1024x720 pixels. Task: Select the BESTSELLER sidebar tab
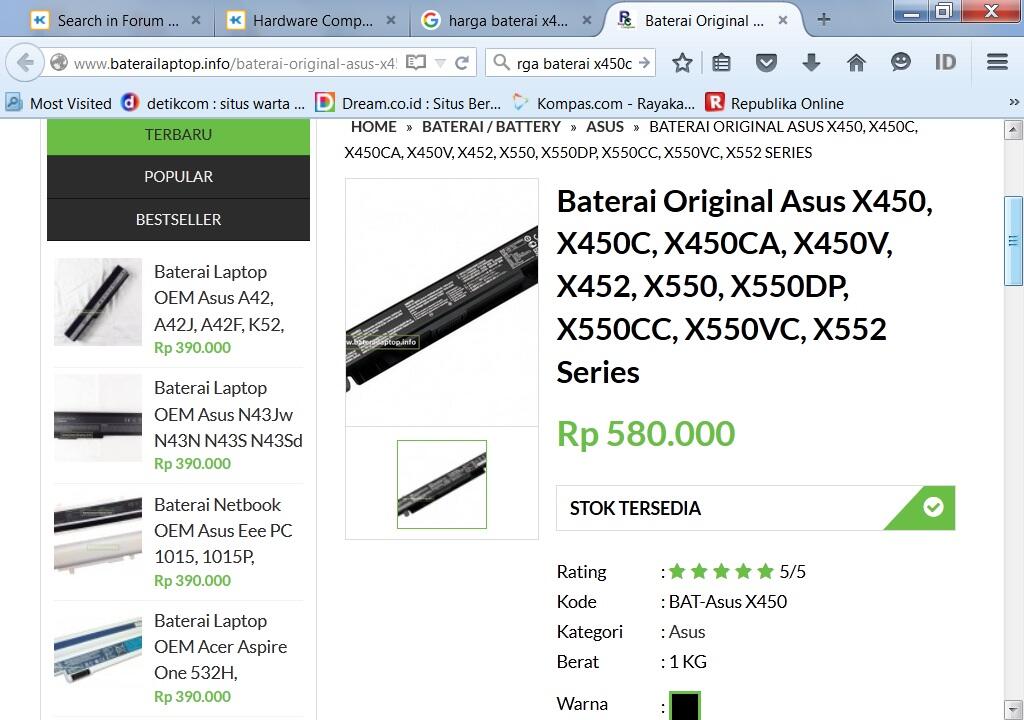pos(178,220)
